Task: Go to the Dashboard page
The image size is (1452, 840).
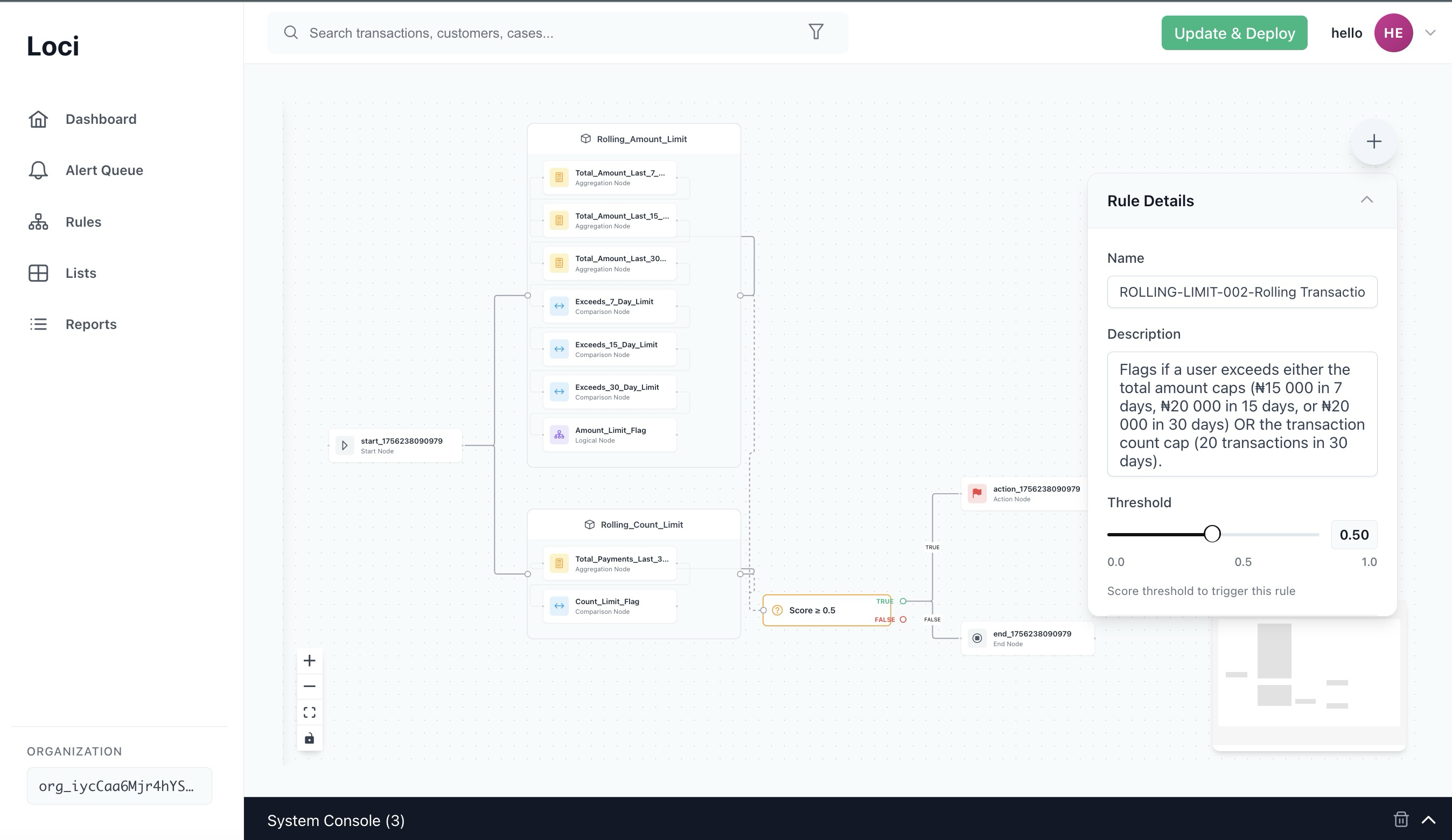Action: (x=100, y=118)
